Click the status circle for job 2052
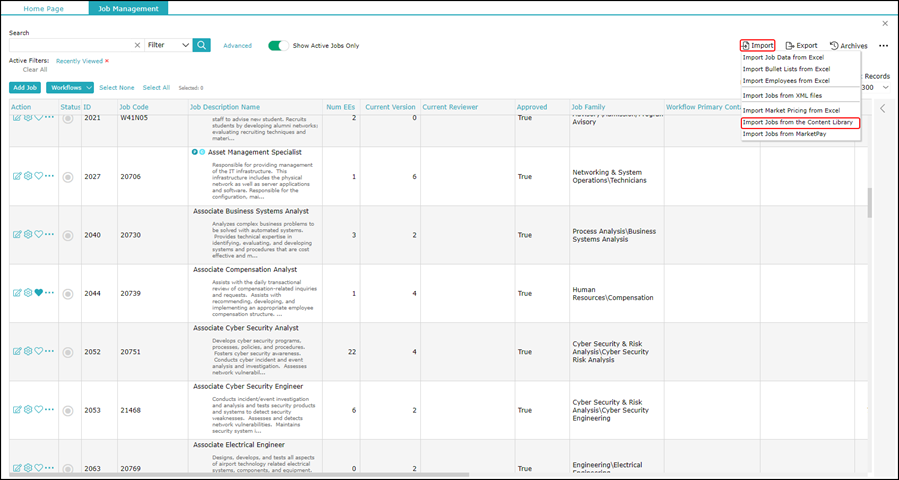 click(68, 352)
